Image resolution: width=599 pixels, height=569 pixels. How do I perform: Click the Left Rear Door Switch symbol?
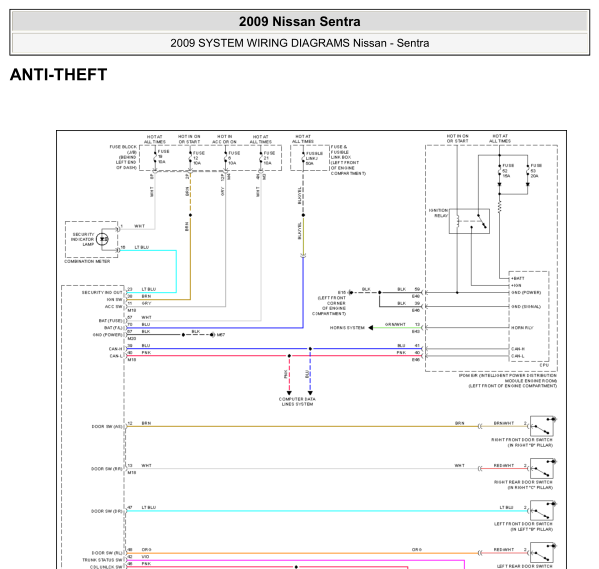(x=542, y=553)
